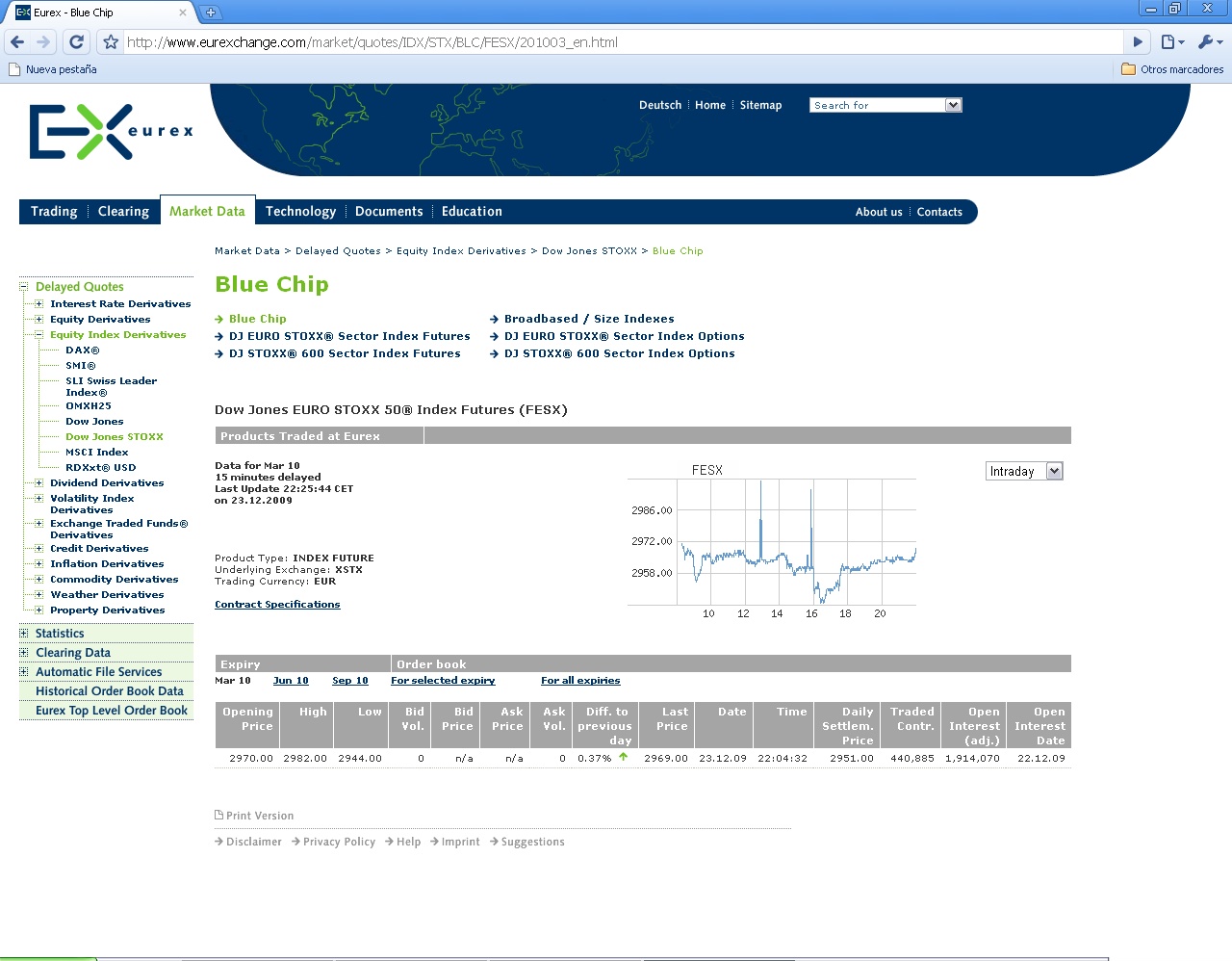The height and width of the screenshot is (961, 1232).
Task: Click the go arrow beside address bar
Action: coord(1138,42)
